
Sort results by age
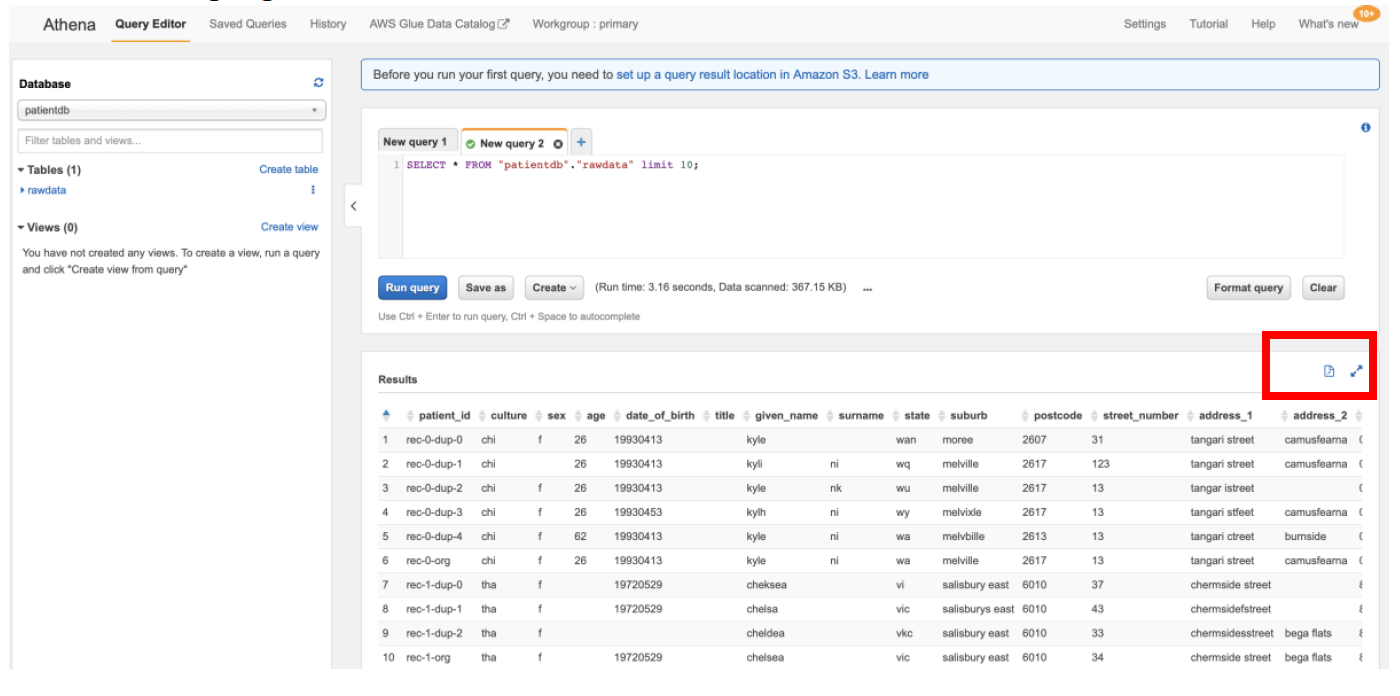click(590, 416)
